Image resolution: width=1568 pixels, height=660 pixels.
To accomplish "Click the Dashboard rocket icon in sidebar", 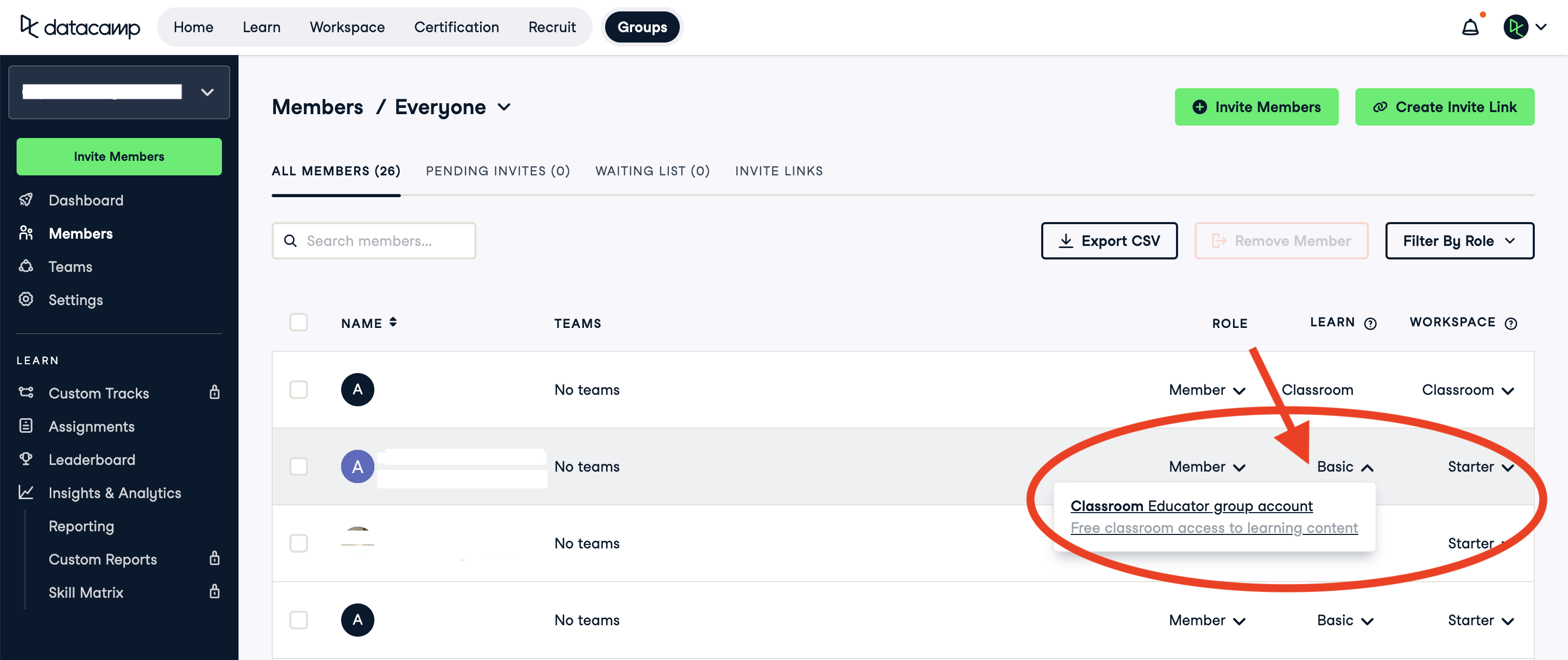I will (x=26, y=200).
